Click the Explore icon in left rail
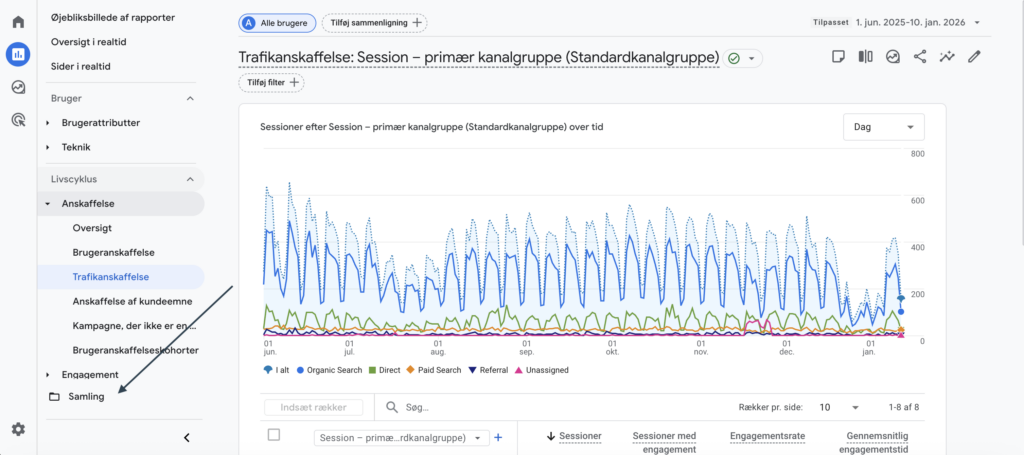The height and width of the screenshot is (455, 1024). click(18, 87)
